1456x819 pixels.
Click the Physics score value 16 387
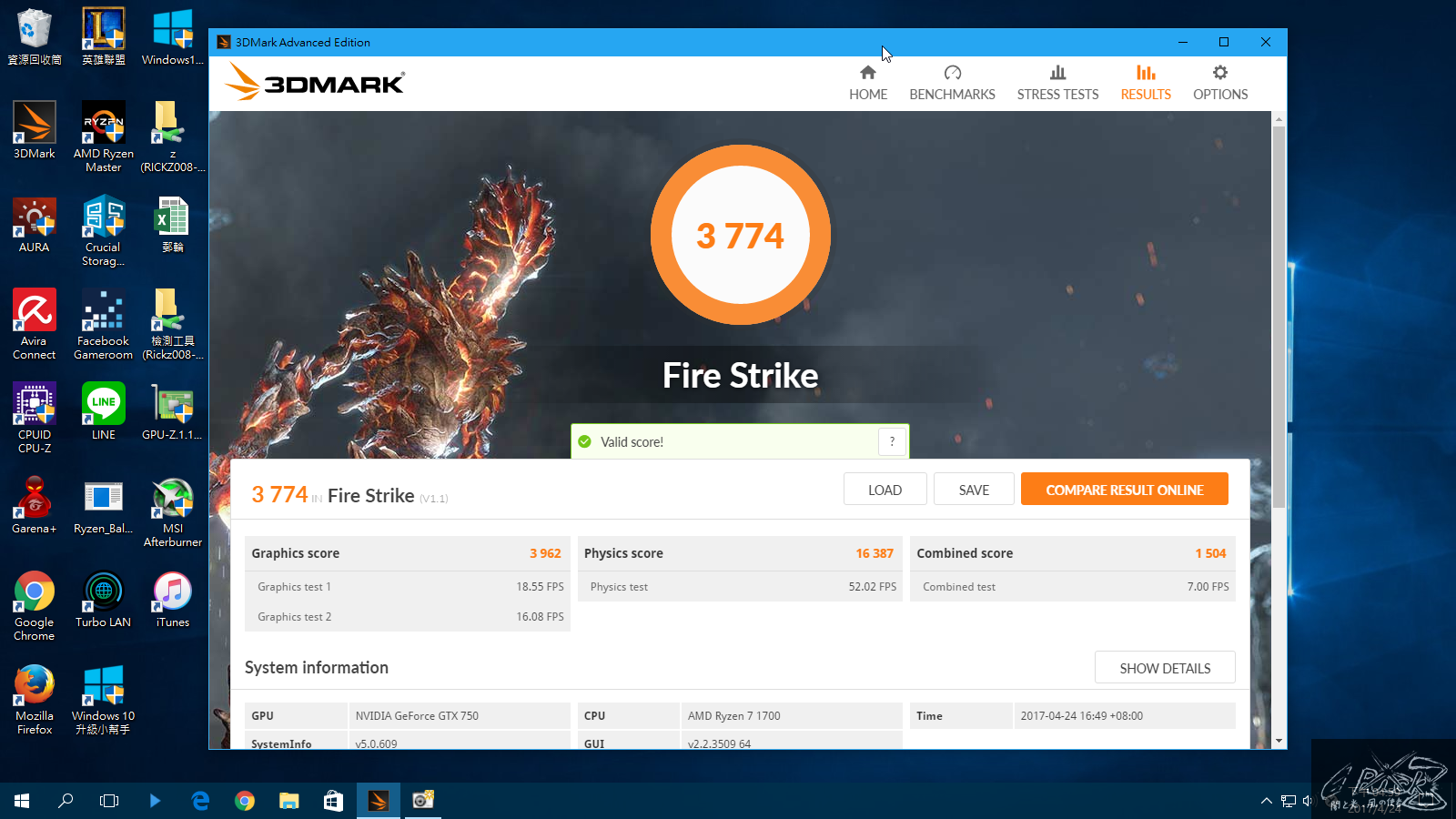coord(875,553)
